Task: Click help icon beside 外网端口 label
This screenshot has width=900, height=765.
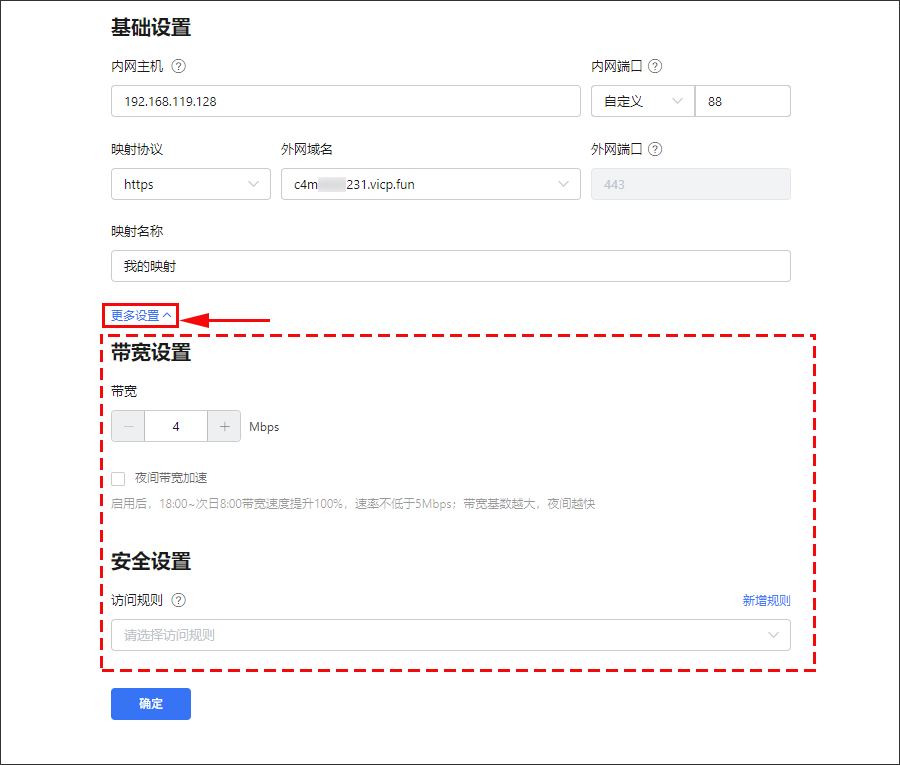Action: (x=655, y=150)
